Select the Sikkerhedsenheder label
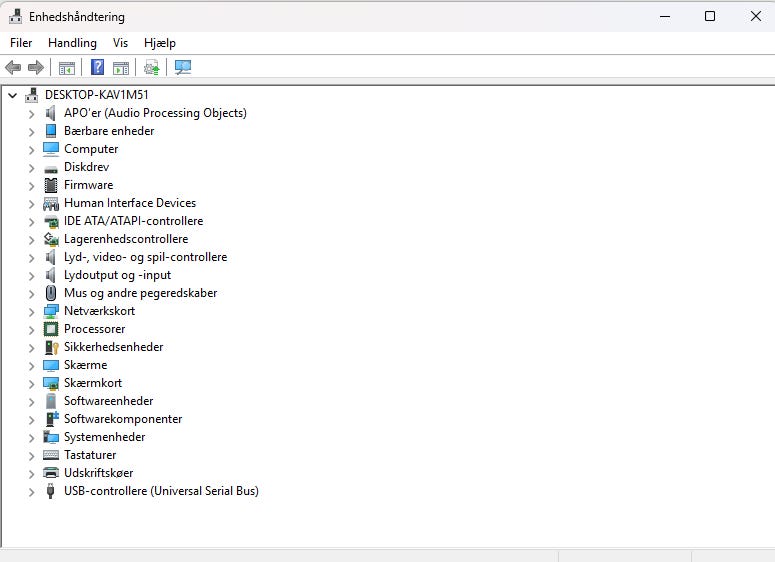Screen dimensions: 775x562 114,347
